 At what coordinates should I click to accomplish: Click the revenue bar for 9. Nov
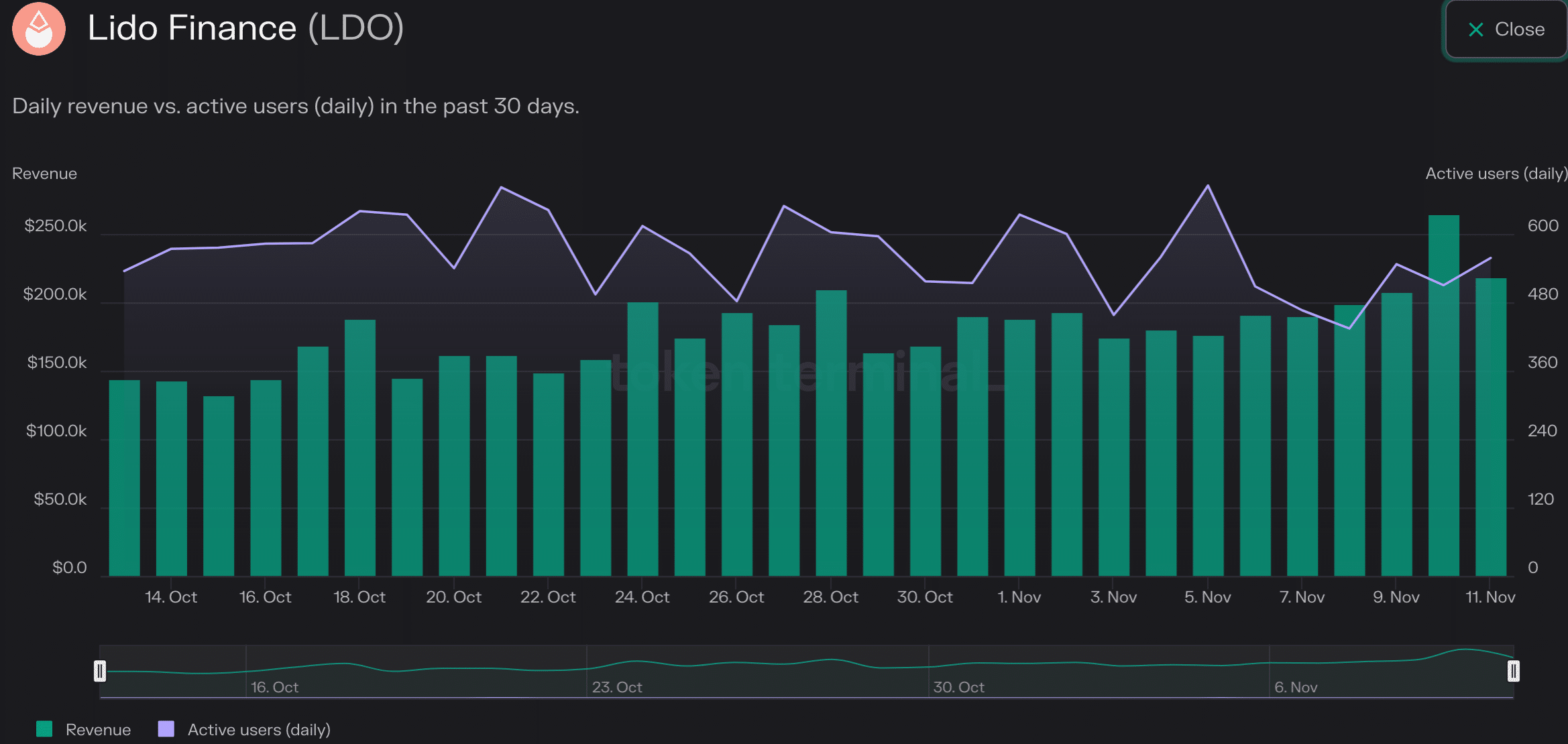click(x=1397, y=434)
